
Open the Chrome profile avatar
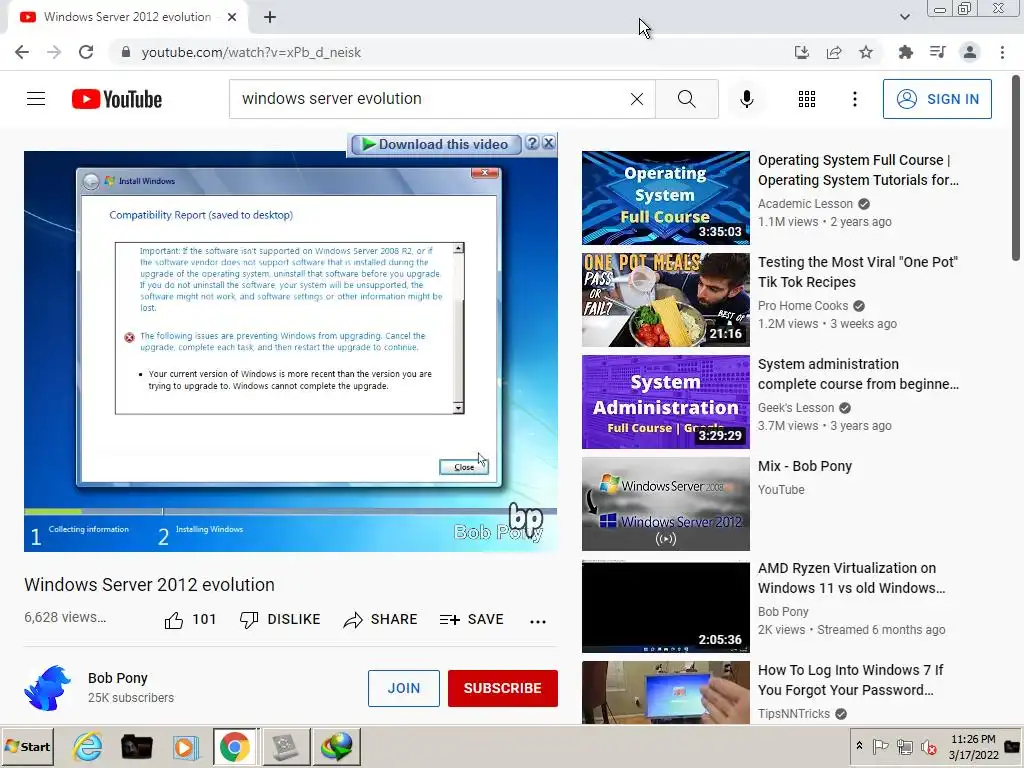tap(970, 52)
